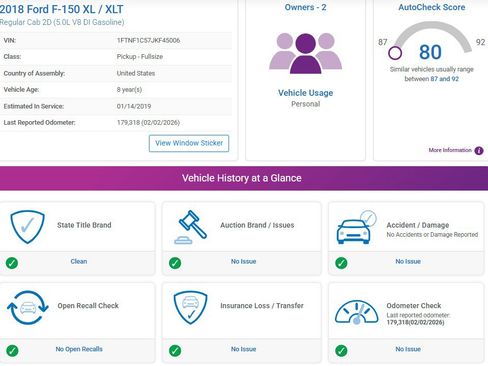Select the 8 year(s) vehicle age value
Screen dimensions: 488x366
[x=129, y=90]
